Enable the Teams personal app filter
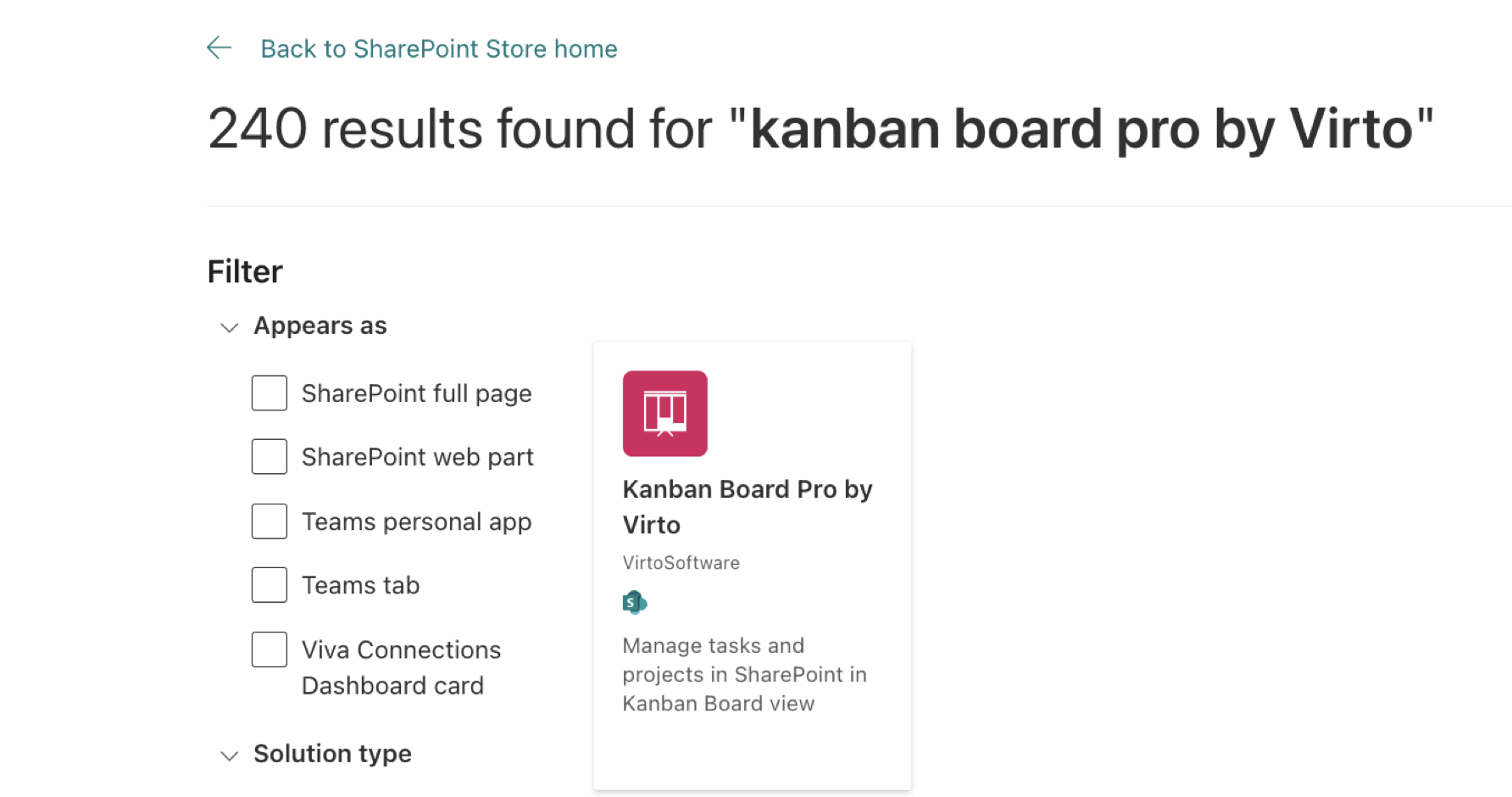The image size is (1512, 797). [269, 521]
